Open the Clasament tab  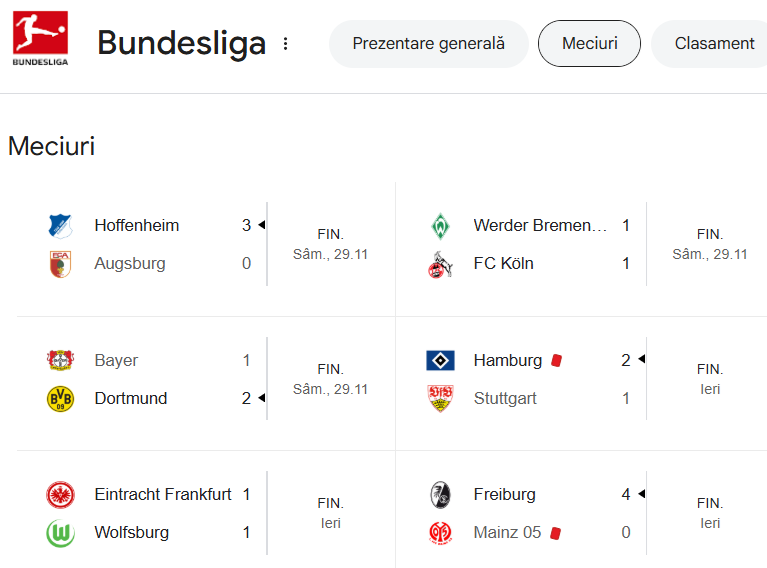click(714, 44)
